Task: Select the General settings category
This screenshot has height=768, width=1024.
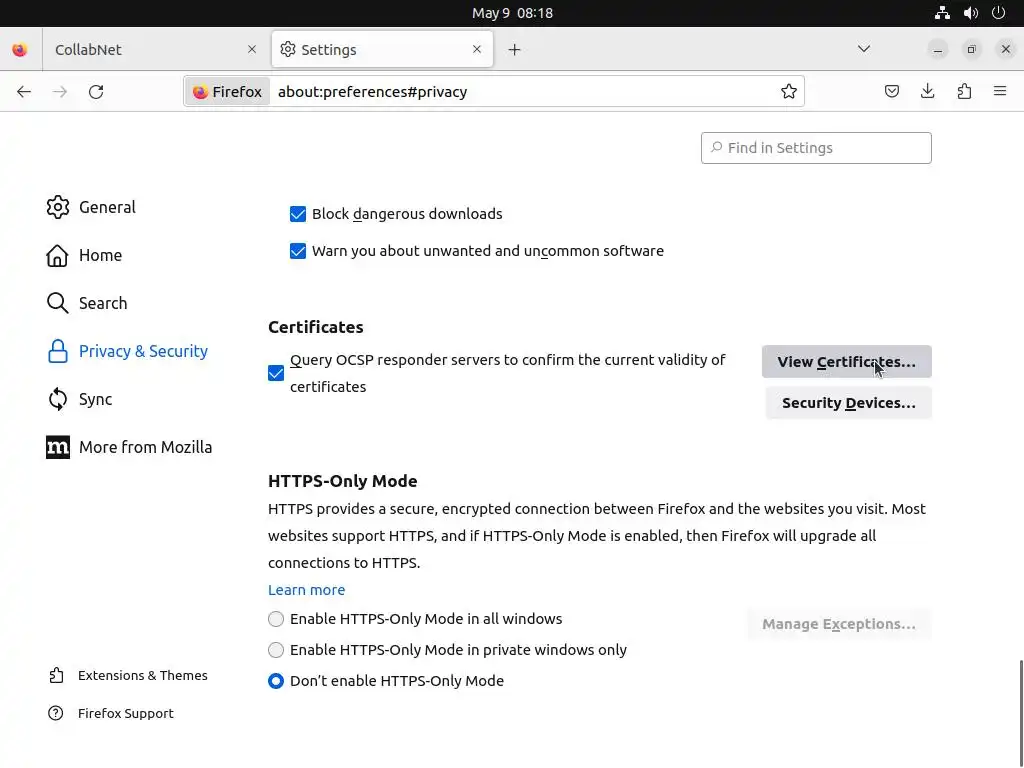Action: tap(107, 207)
